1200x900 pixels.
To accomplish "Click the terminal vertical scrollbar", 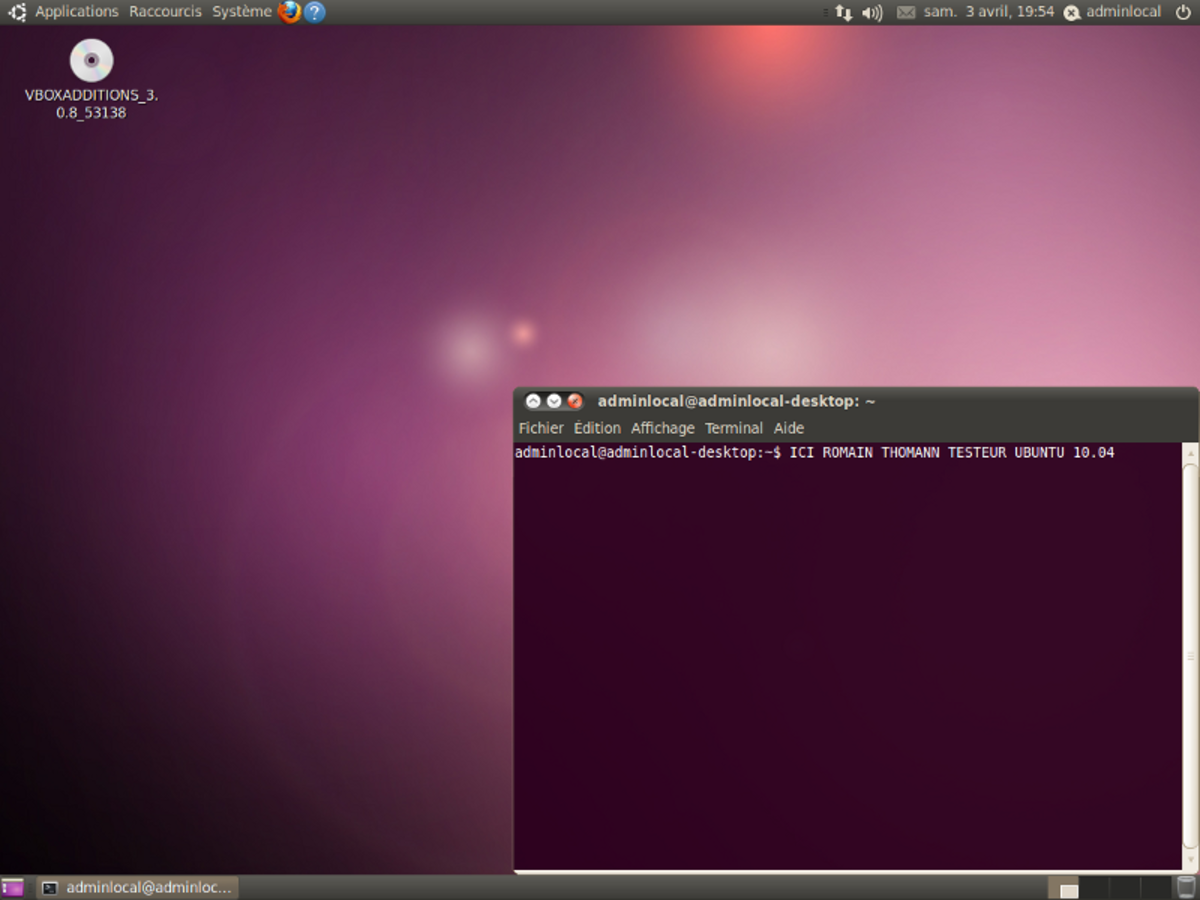I will (1190, 656).
